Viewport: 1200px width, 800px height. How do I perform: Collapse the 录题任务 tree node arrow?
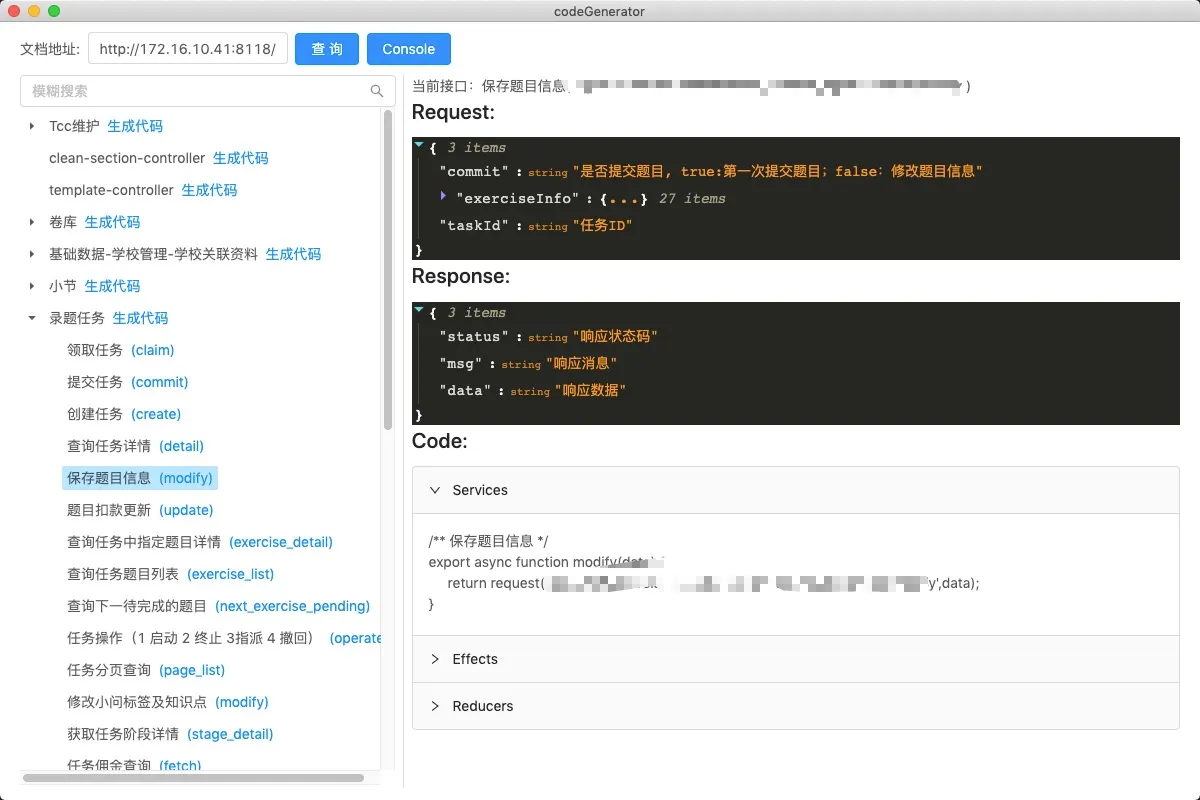click(32, 318)
